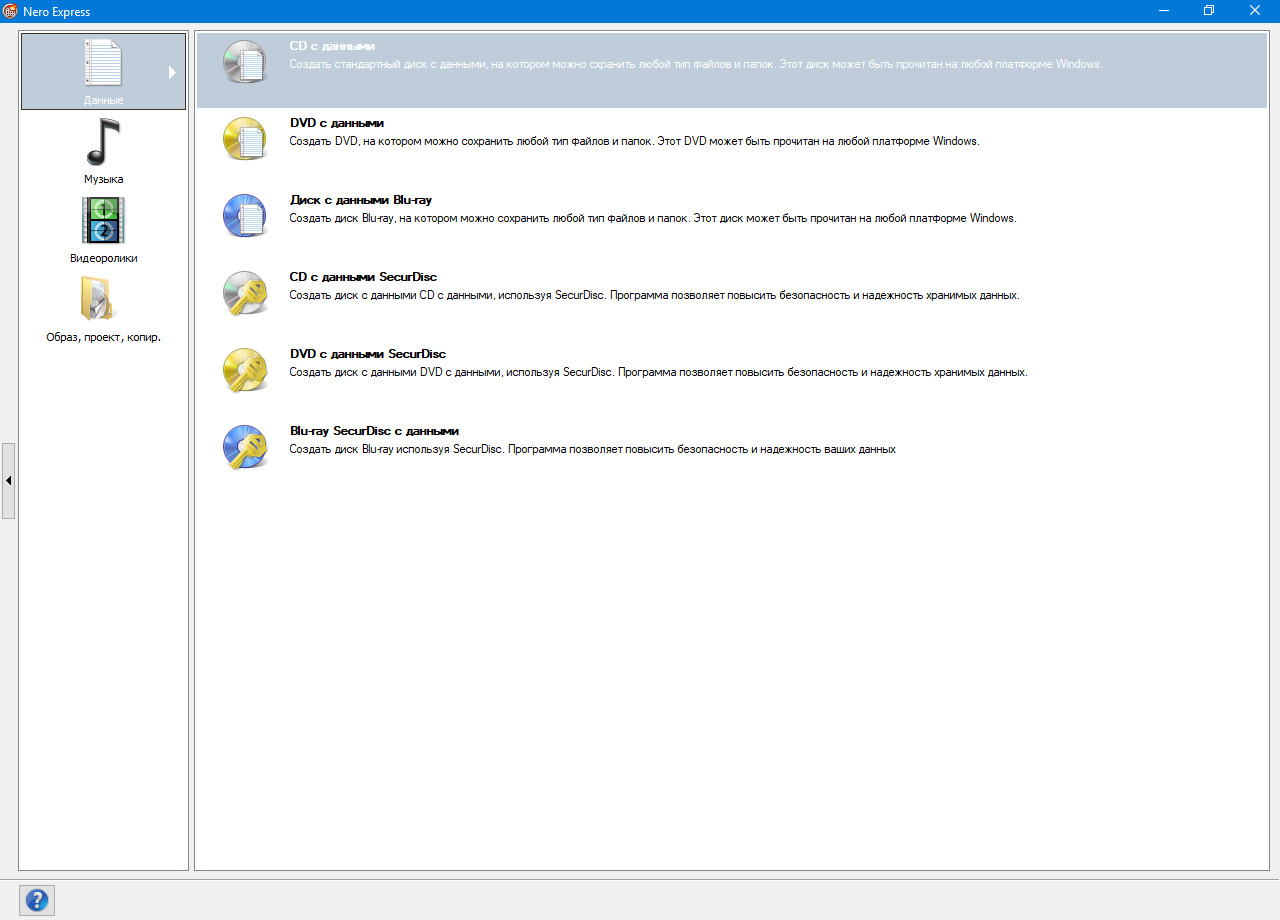Close the Nero Express window
1280x920 pixels.
click(x=1255, y=10)
